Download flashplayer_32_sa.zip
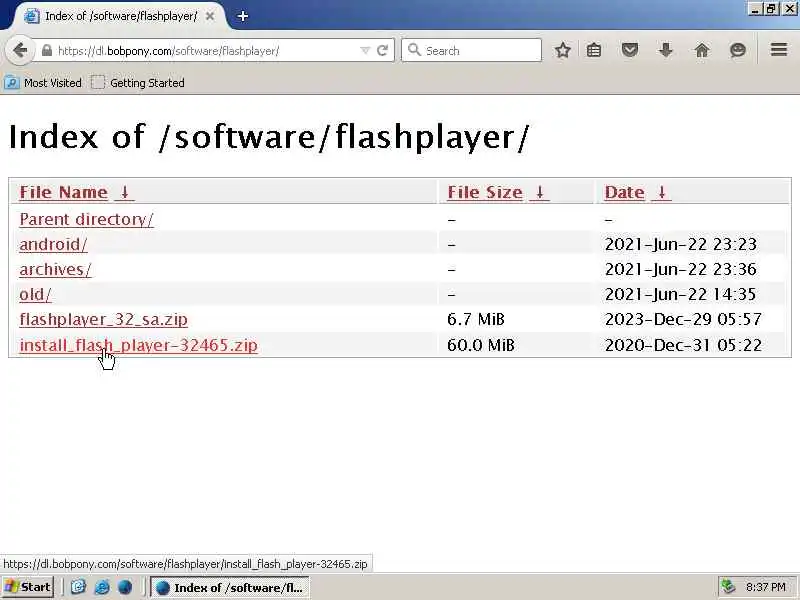Viewport: 800px width, 600px height. pos(104,319)
